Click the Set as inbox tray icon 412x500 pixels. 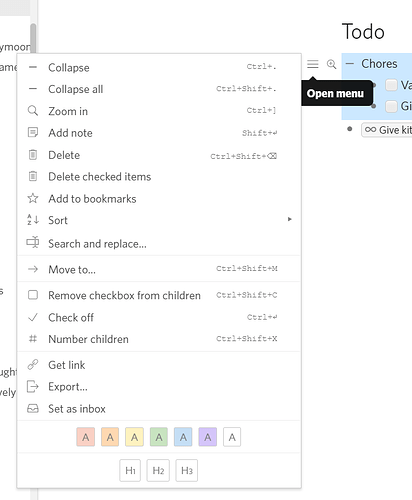[x=33, y=409]
